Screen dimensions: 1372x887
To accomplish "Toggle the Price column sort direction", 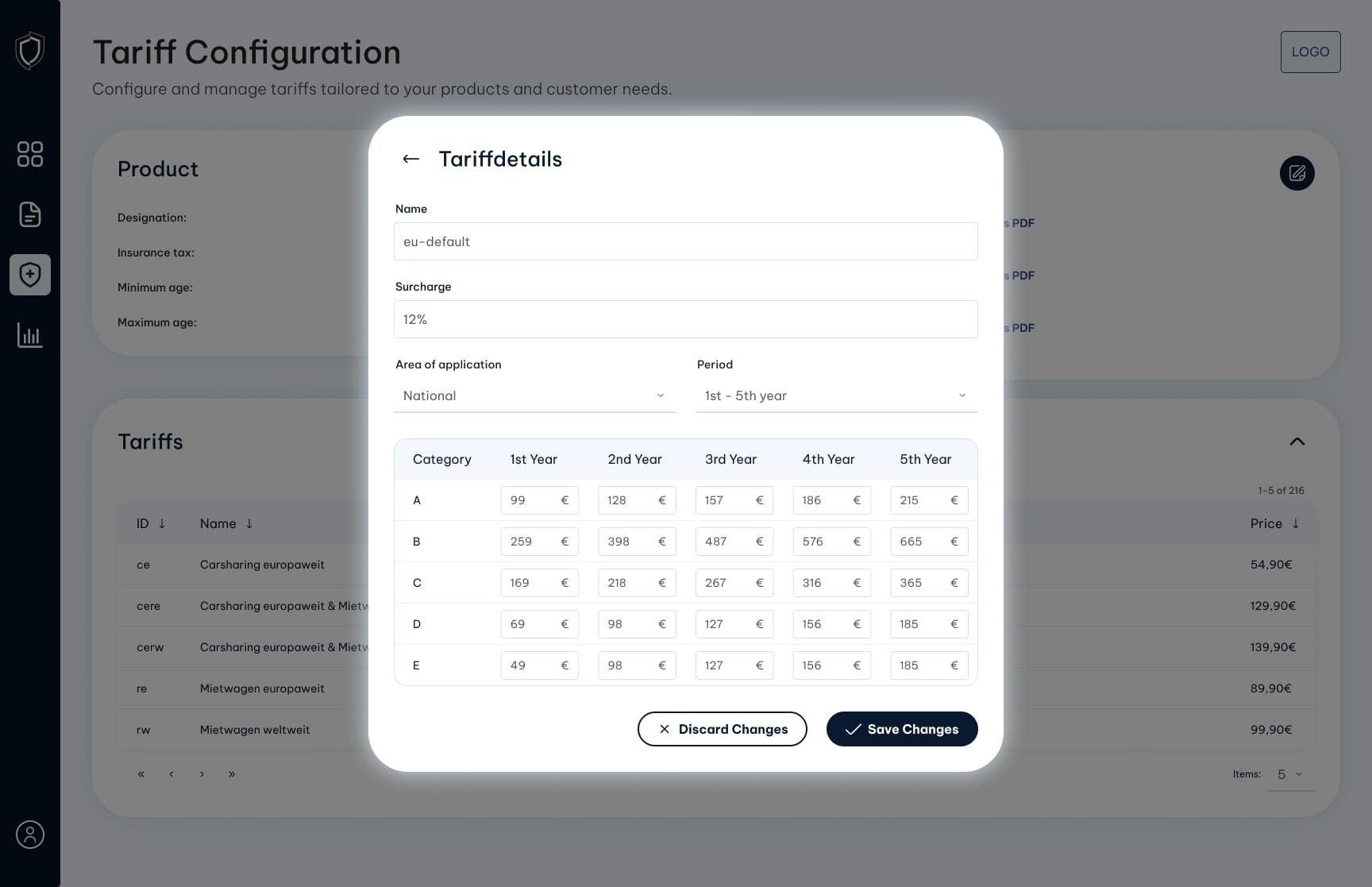I will click(x=1297, y=523).
